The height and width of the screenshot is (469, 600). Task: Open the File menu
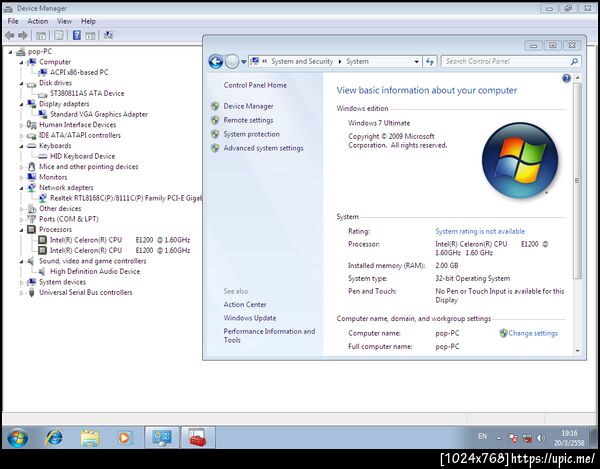click(13, 21)
